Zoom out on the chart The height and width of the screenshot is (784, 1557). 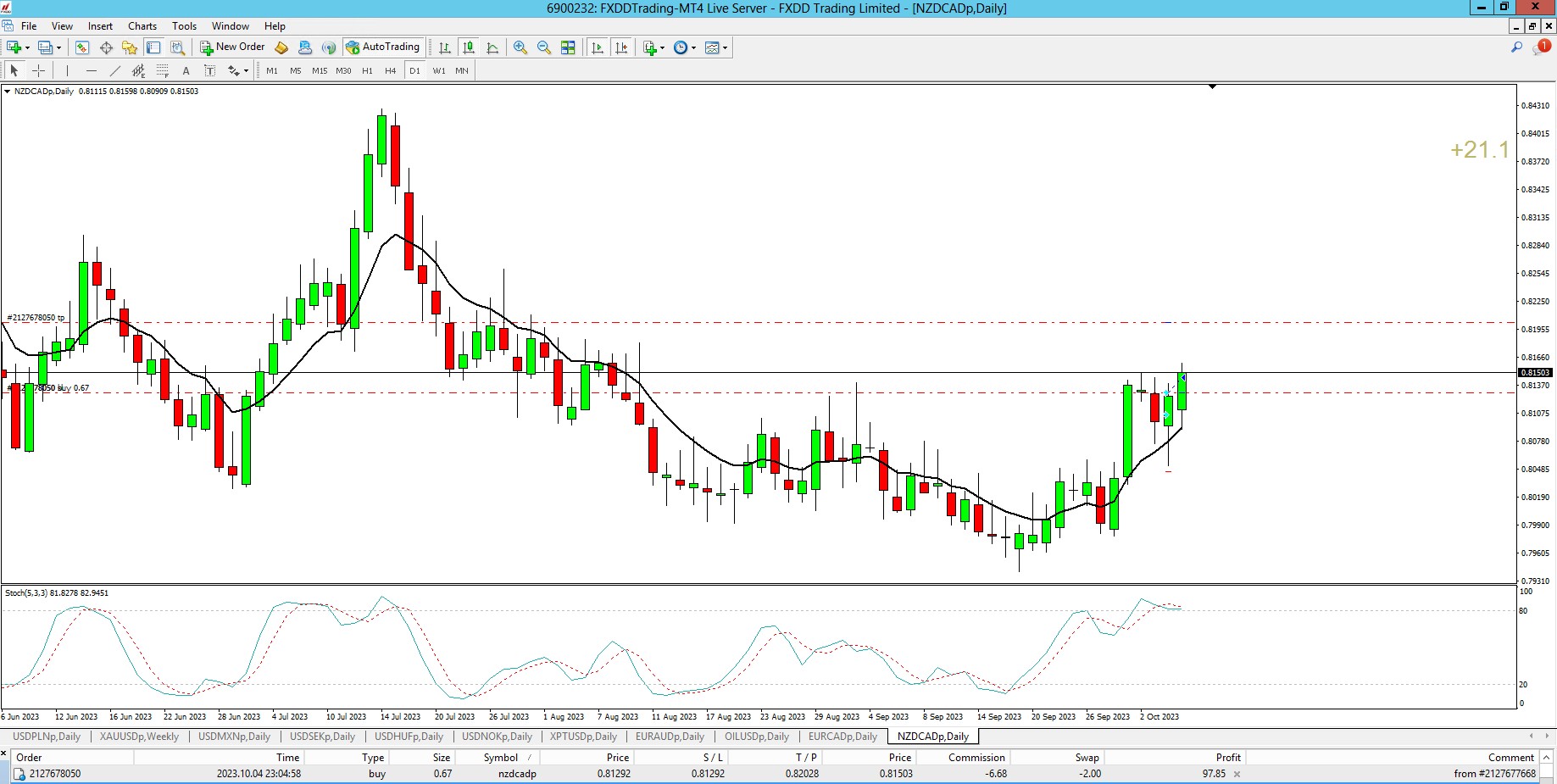544,47
